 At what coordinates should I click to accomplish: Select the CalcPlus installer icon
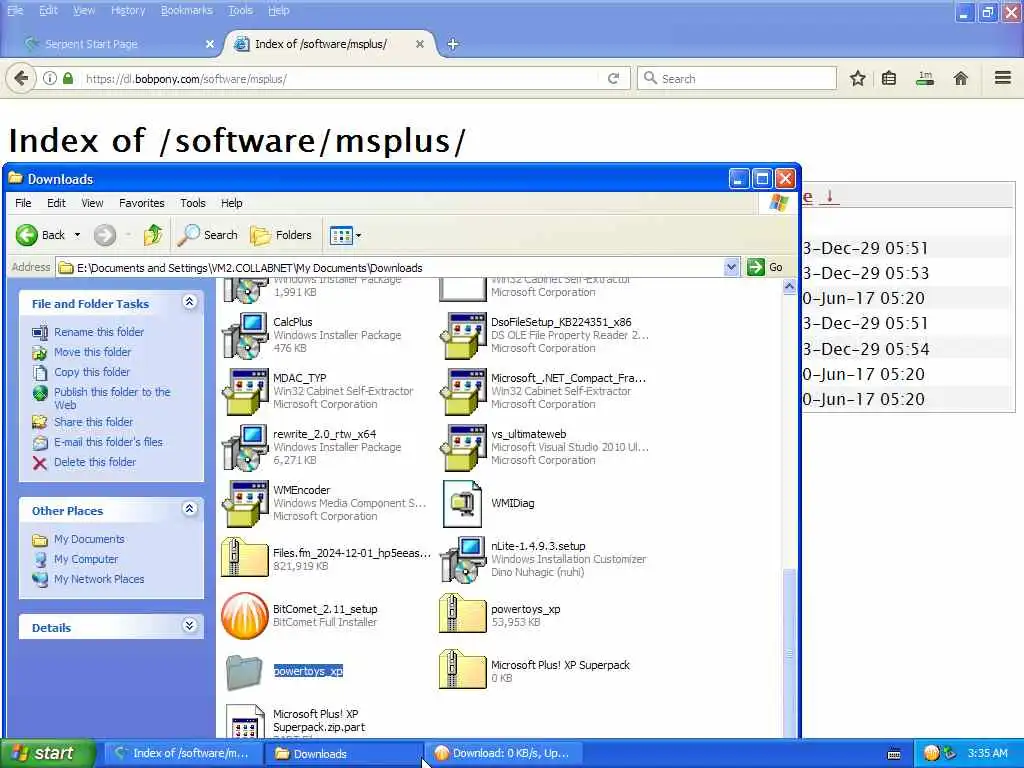point(245,336)
